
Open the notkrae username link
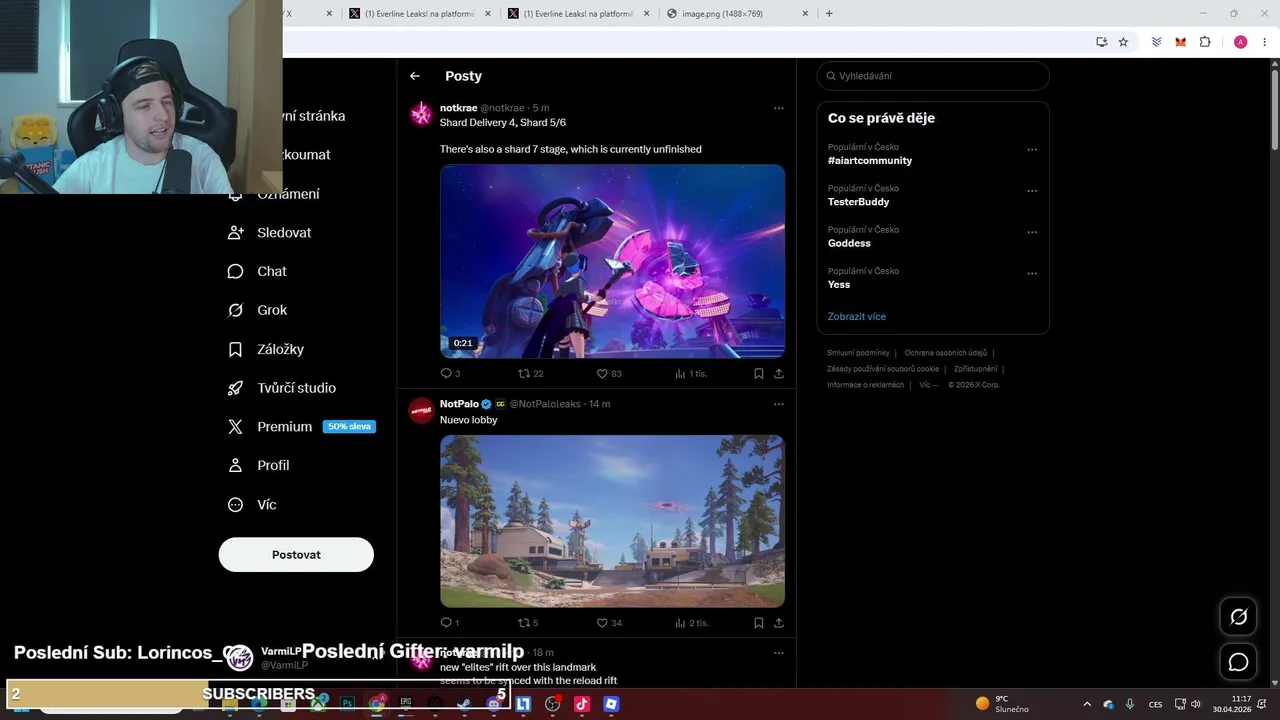point(458,108)
